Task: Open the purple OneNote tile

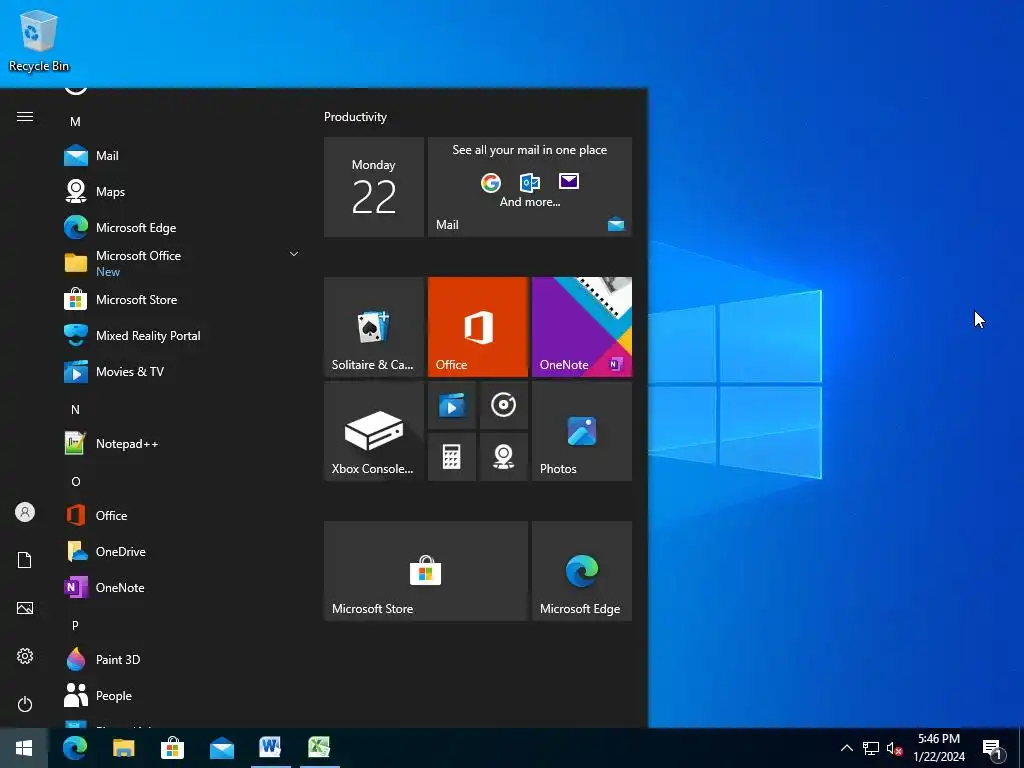Action: [x=582, y=327]
